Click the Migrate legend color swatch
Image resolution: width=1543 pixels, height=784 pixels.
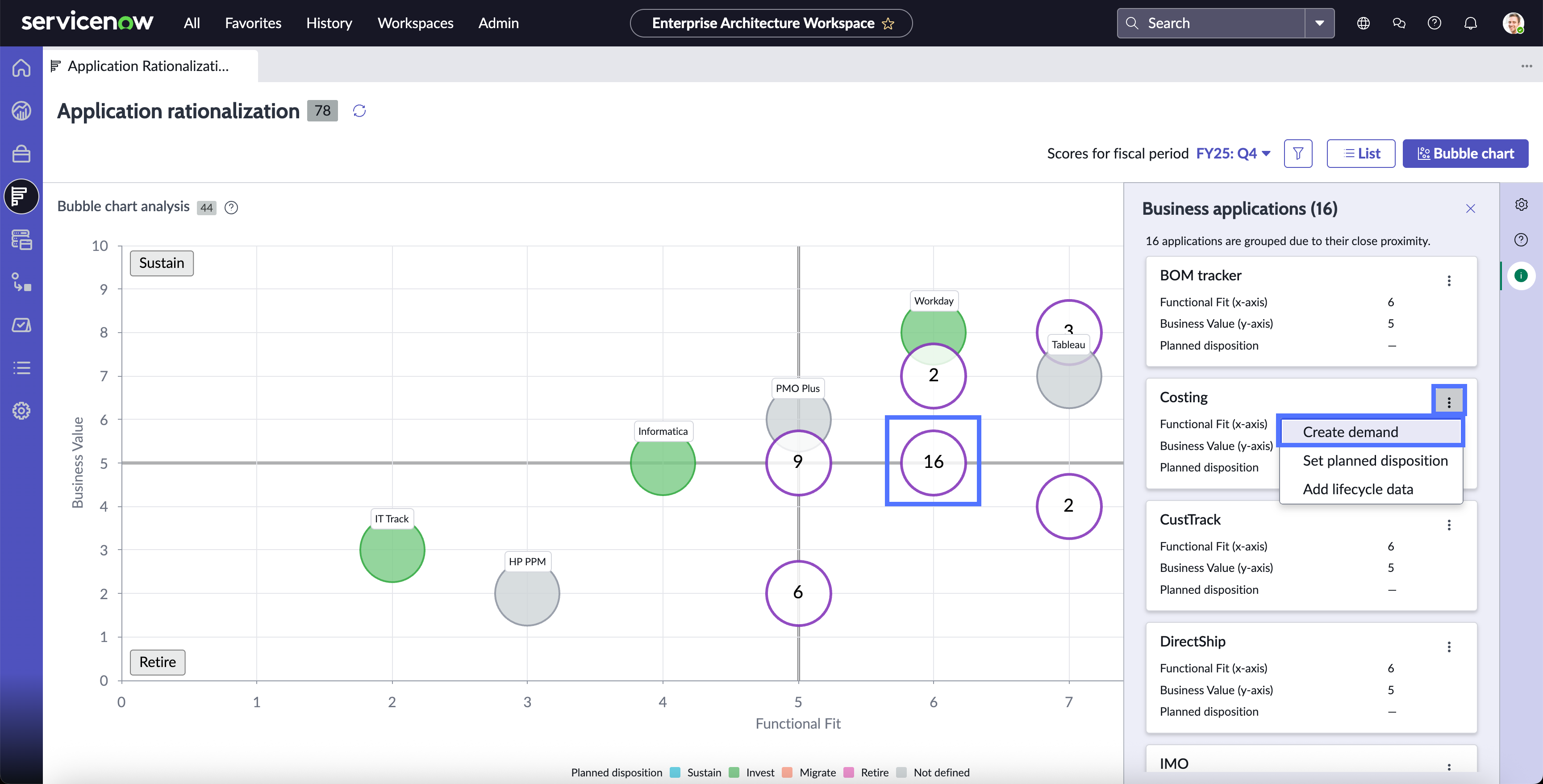coord(787,772)
